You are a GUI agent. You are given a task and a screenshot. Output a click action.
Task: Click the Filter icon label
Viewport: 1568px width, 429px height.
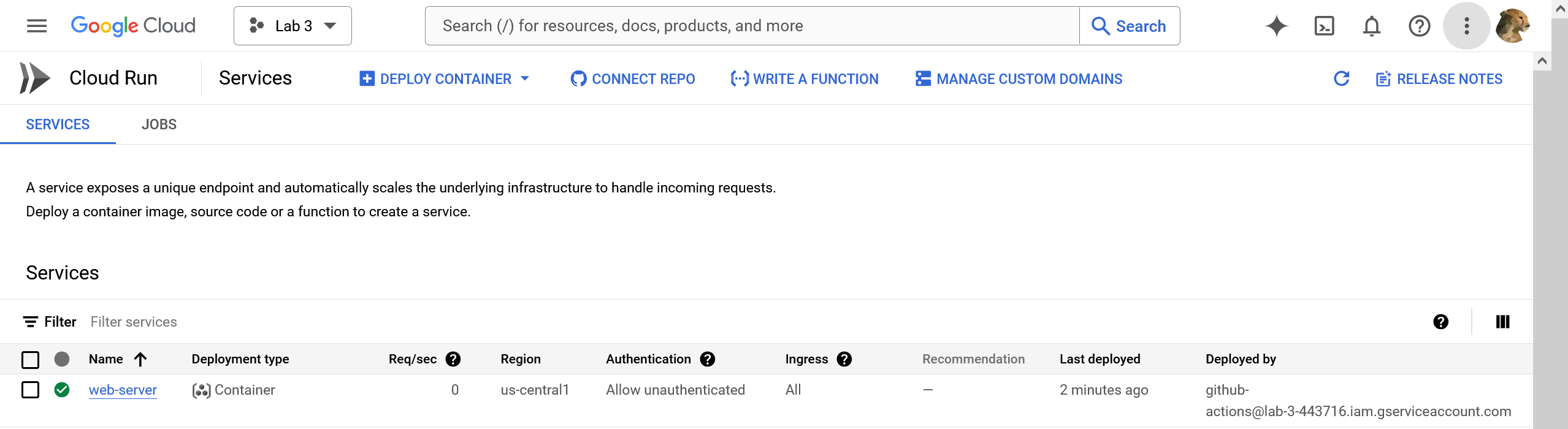(x=50, y=322)
